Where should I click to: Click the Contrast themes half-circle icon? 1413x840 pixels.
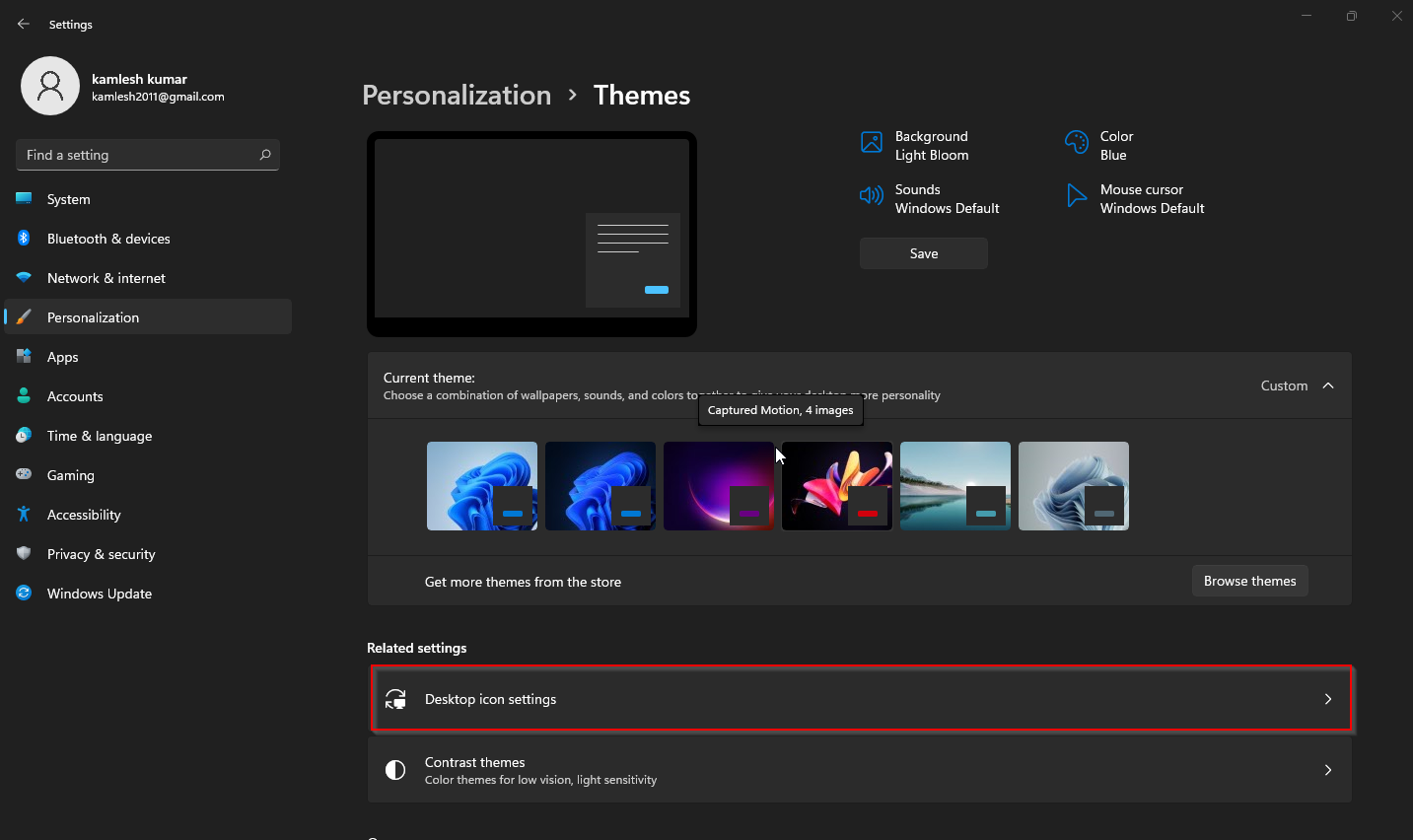click(x=395, y=769)
